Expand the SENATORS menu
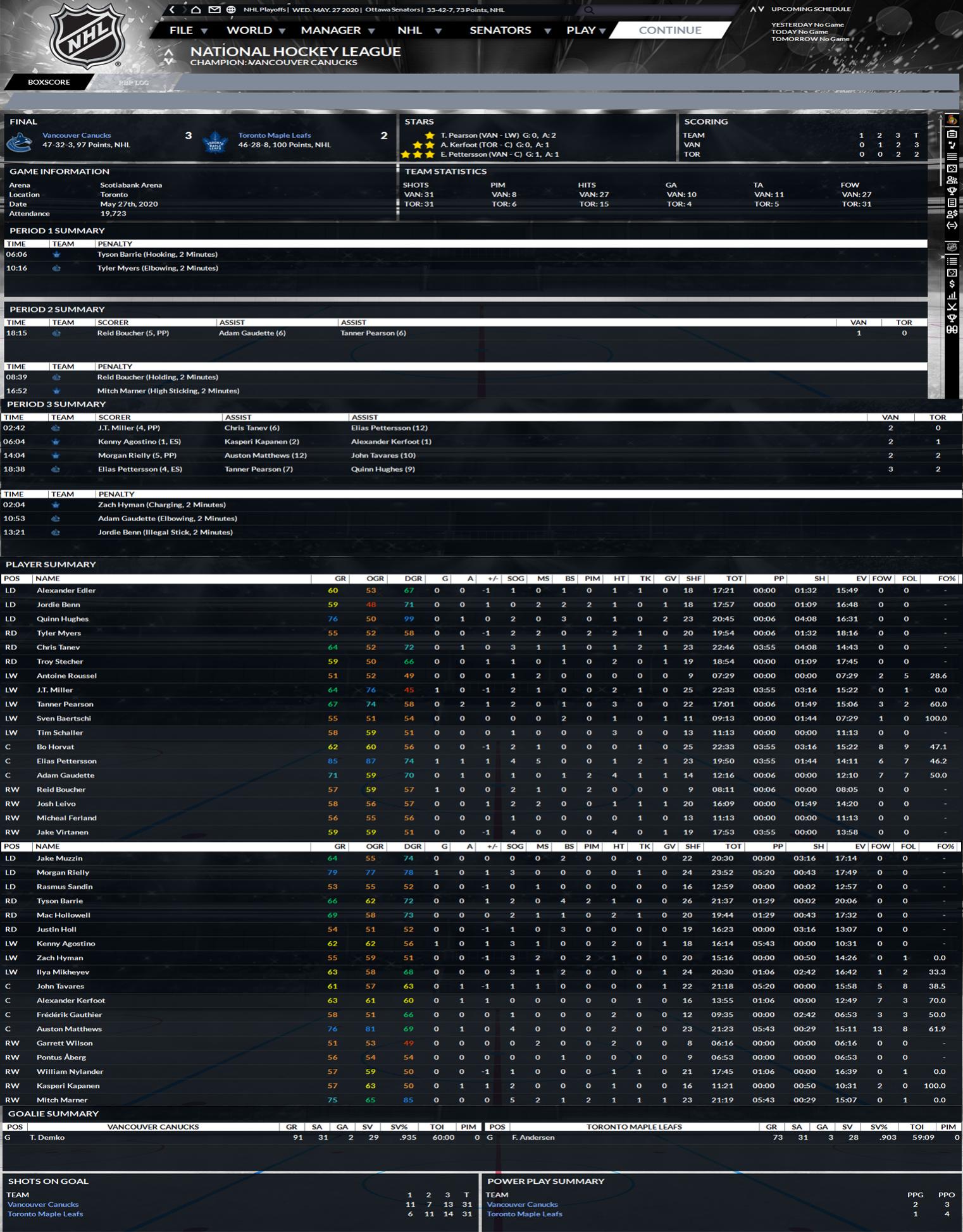 click(510, 30)
